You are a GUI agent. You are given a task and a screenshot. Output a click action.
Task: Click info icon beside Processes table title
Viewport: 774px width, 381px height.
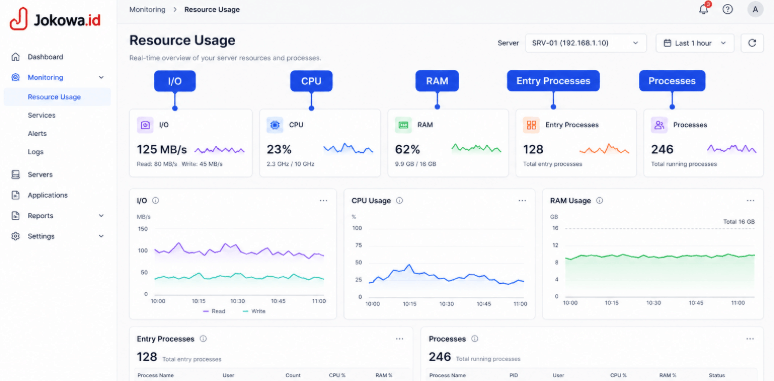pos(474,339)
